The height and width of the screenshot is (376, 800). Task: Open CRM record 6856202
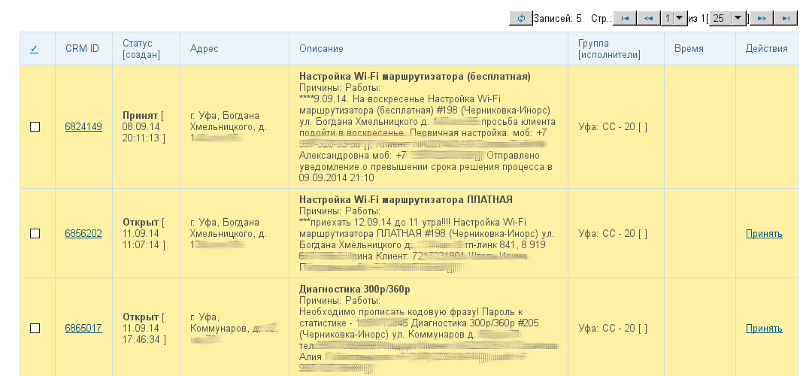tap(83, 234)
